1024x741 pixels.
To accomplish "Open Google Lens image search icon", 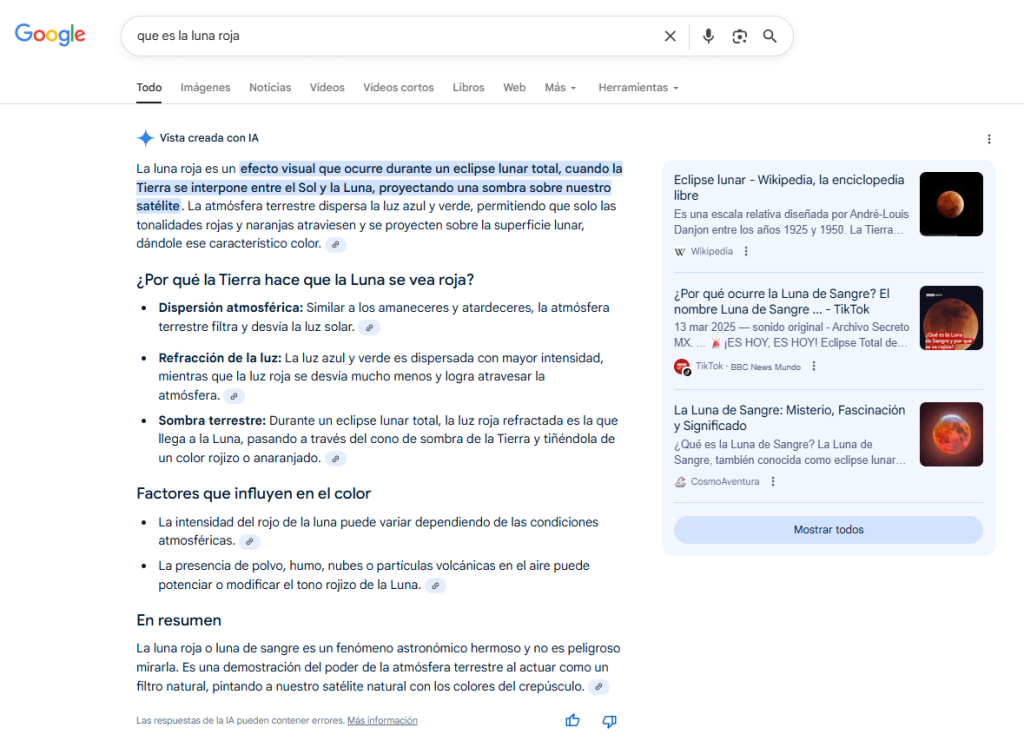I will point(739,36).
